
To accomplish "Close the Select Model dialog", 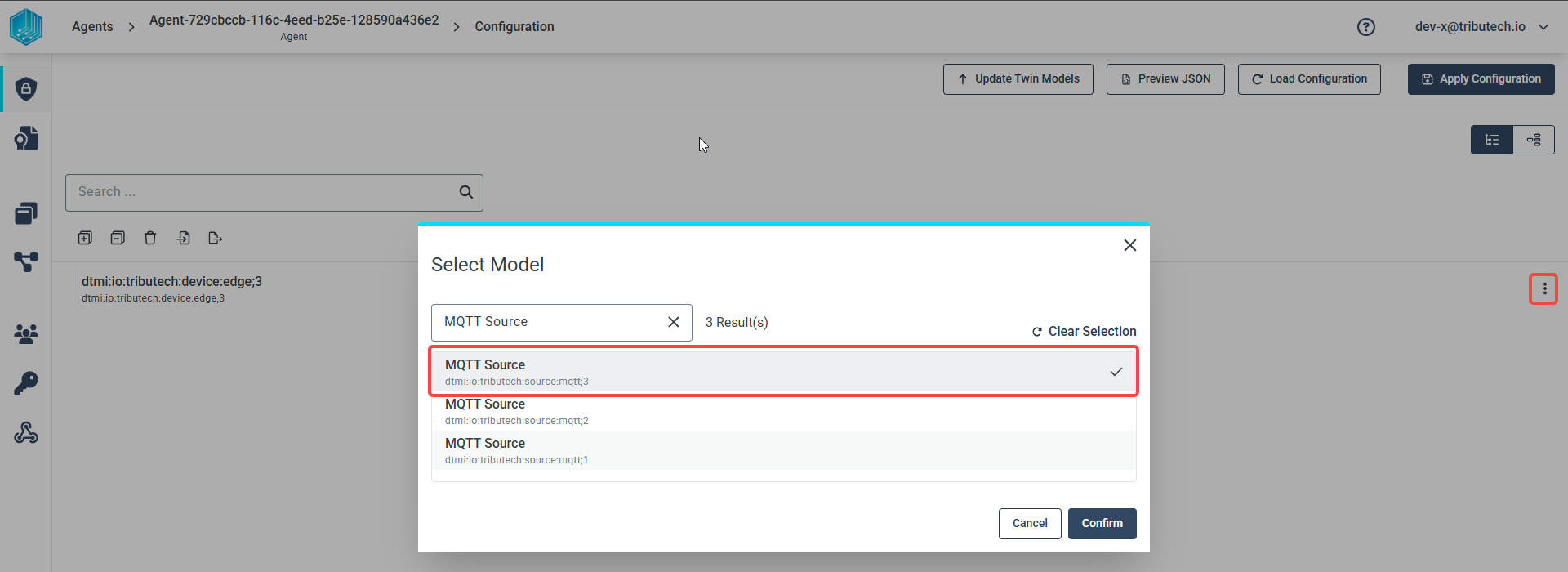I will 1130,245.
